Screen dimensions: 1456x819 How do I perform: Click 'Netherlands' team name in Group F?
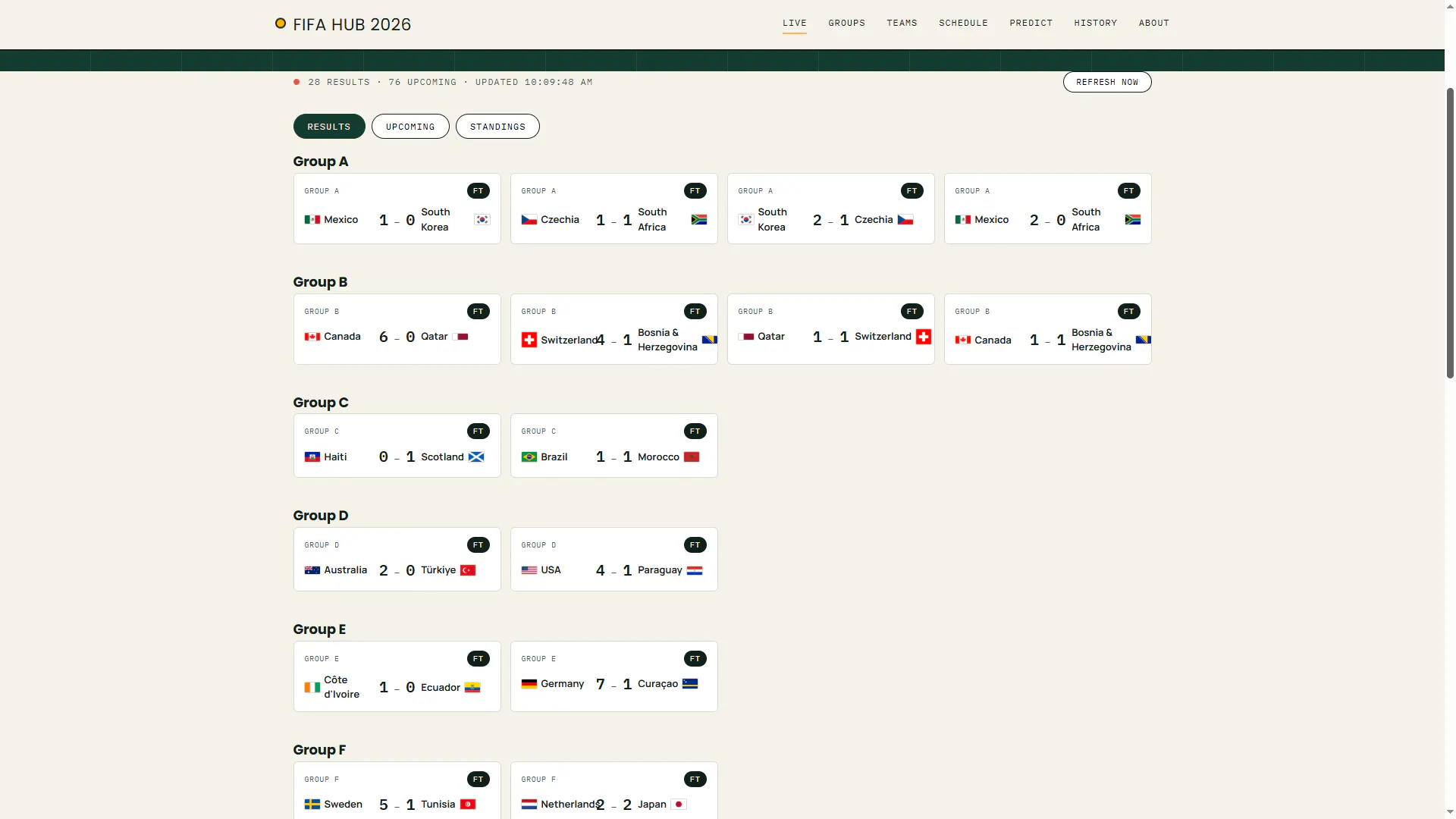point(570,805)
